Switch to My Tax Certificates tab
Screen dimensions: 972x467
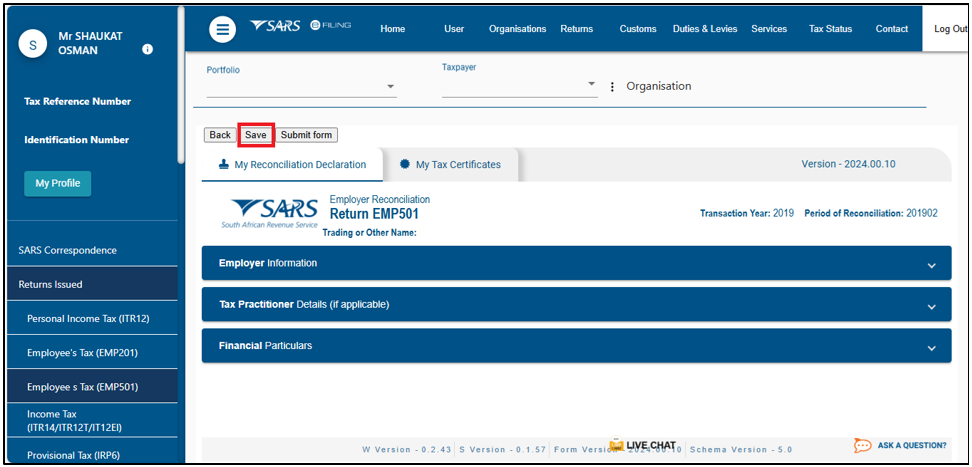[451, 164]
